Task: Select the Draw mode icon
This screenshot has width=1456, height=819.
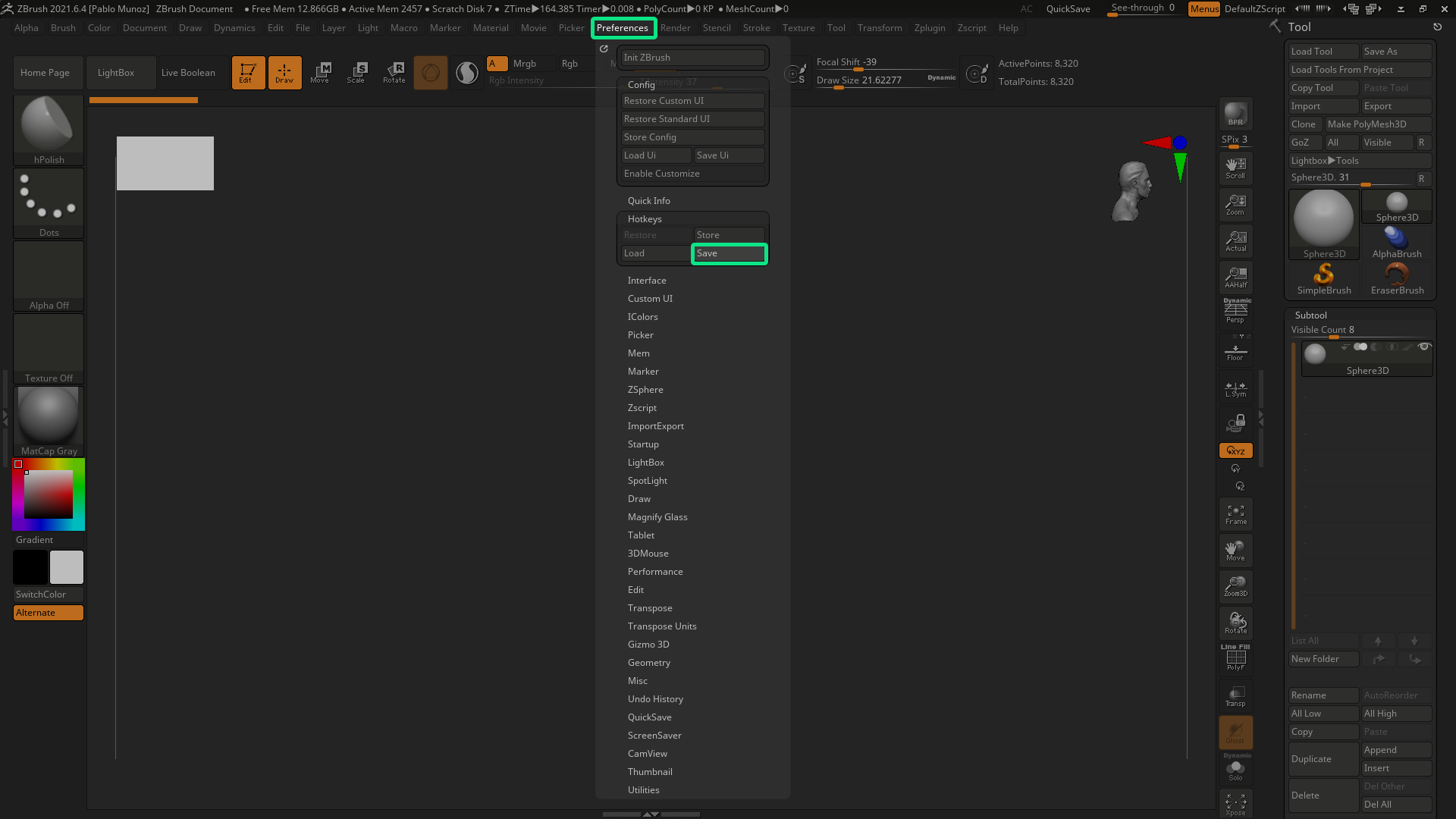Action: point(284,73)
